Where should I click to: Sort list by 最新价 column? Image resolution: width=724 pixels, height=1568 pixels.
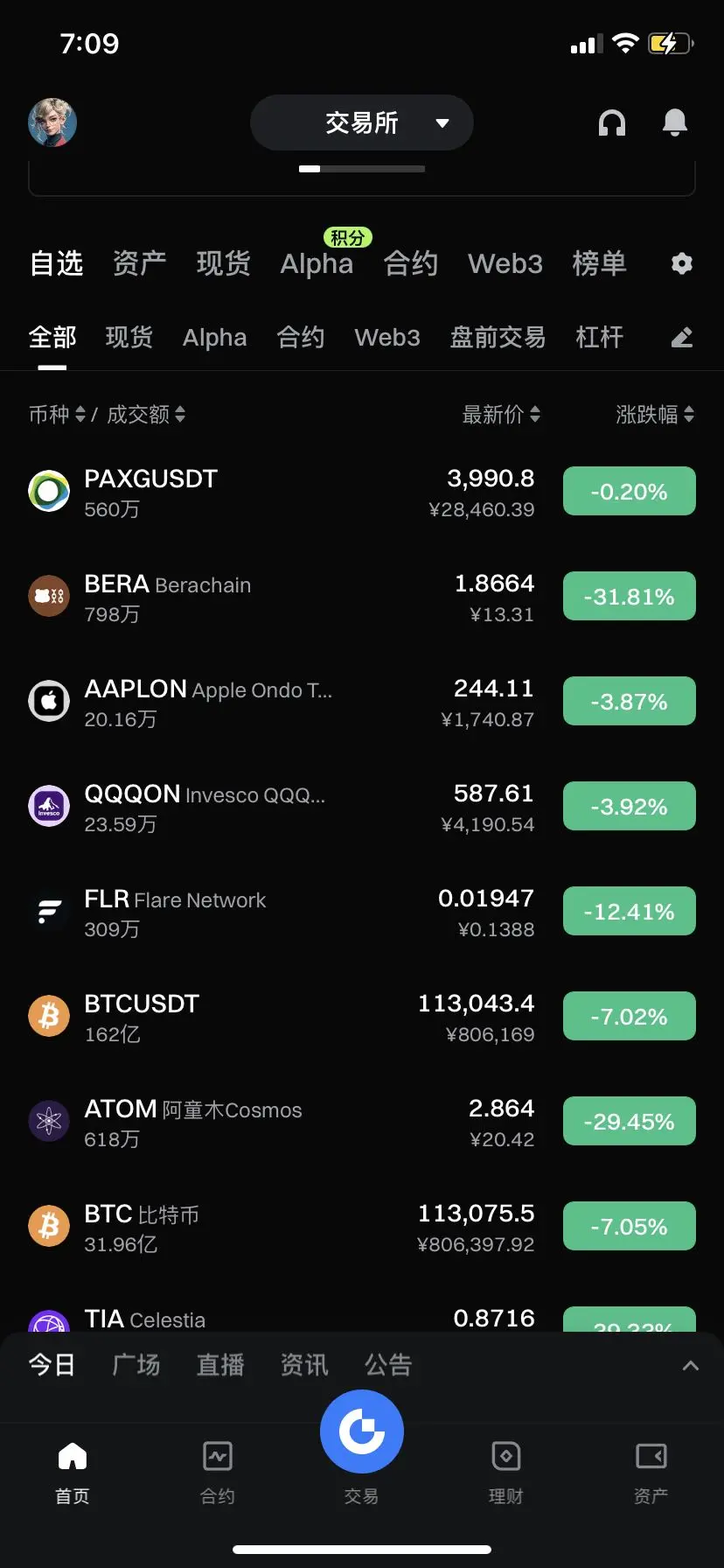(x=500, y=415)
